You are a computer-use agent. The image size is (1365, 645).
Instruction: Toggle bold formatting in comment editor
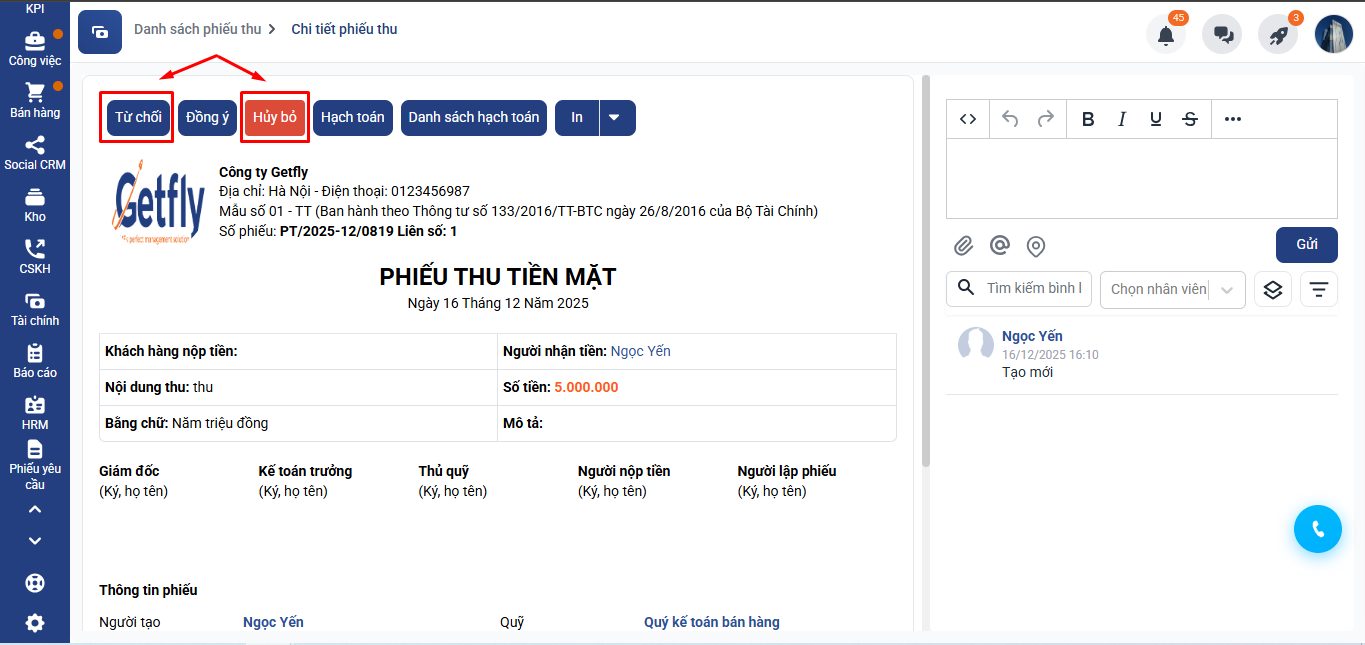point(1088,119)
